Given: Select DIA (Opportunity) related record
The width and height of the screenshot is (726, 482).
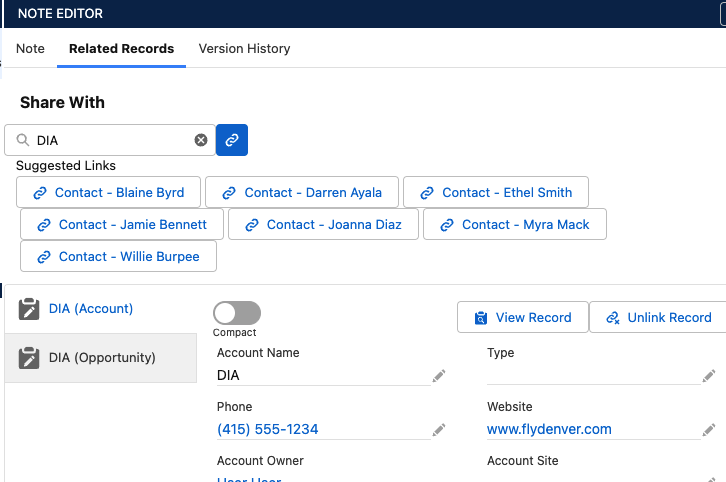Looking at the screenshot, I should tap(100, 358).
